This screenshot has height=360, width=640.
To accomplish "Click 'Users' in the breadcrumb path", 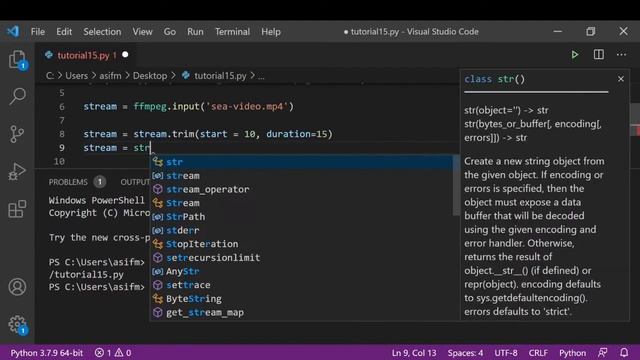I will point(76,76).
